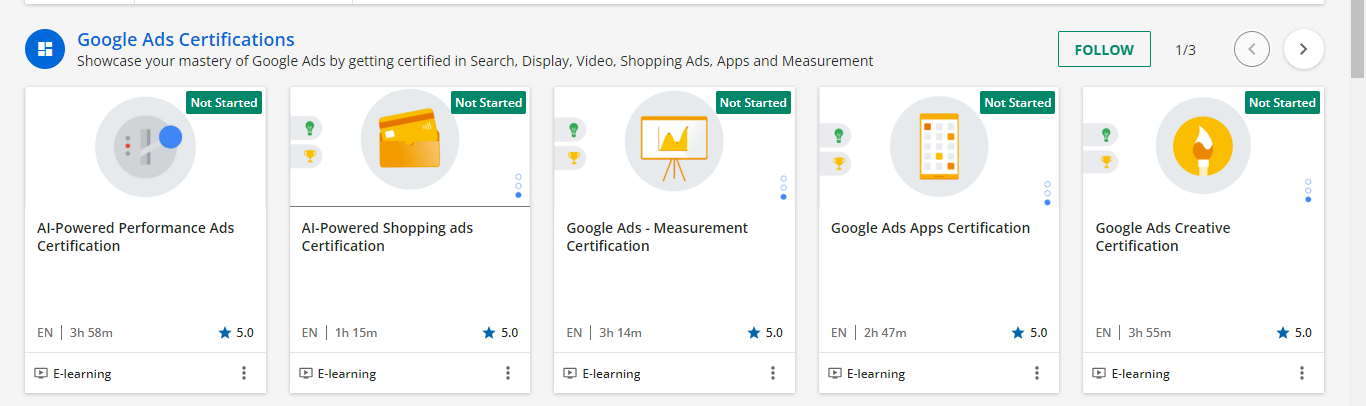Click Not Started badge on Apps Certification card

1018,102
